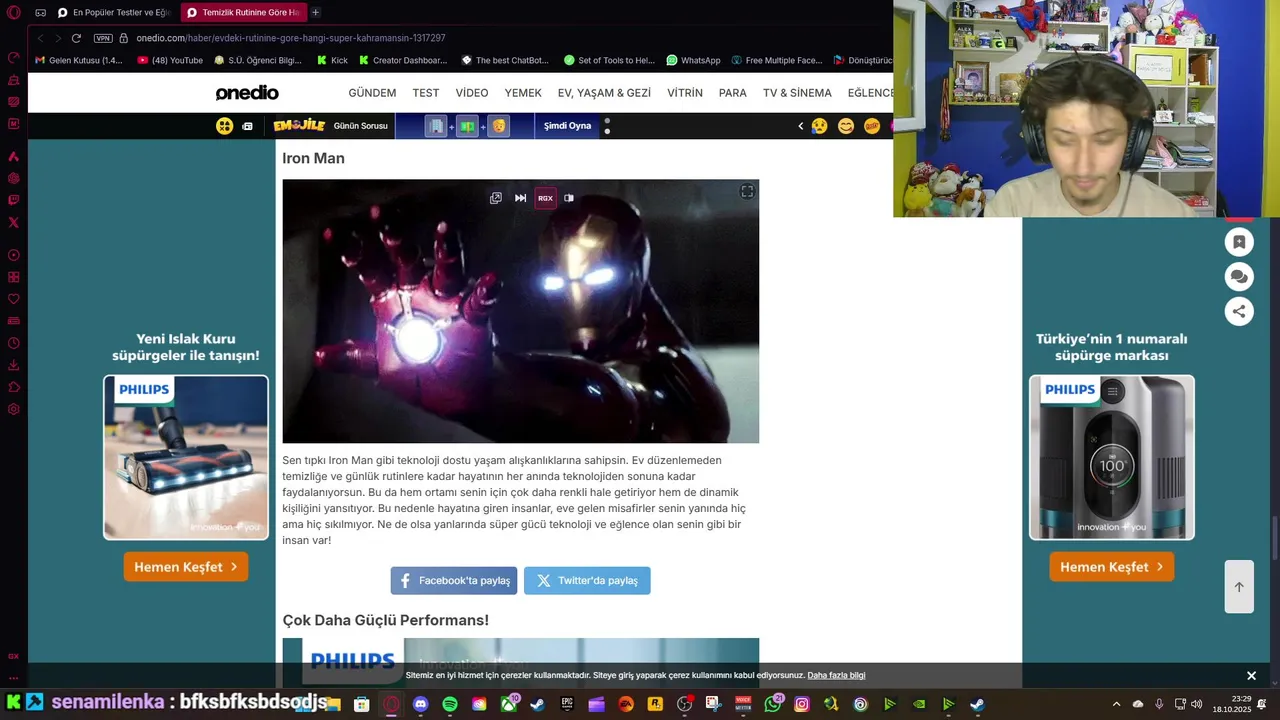Open the Kick bookmark
The height and width of the screenshot is (720, 1280).
(x=332, y=60)
